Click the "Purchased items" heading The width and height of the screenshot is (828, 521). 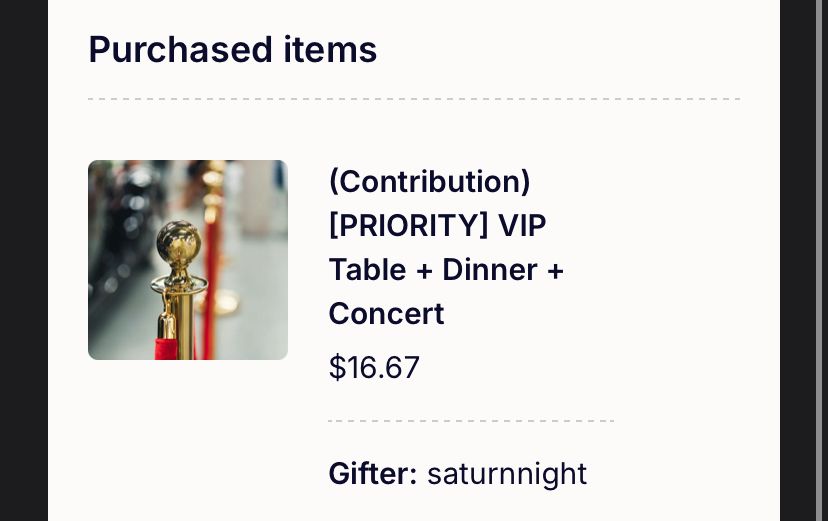[232, 49]
